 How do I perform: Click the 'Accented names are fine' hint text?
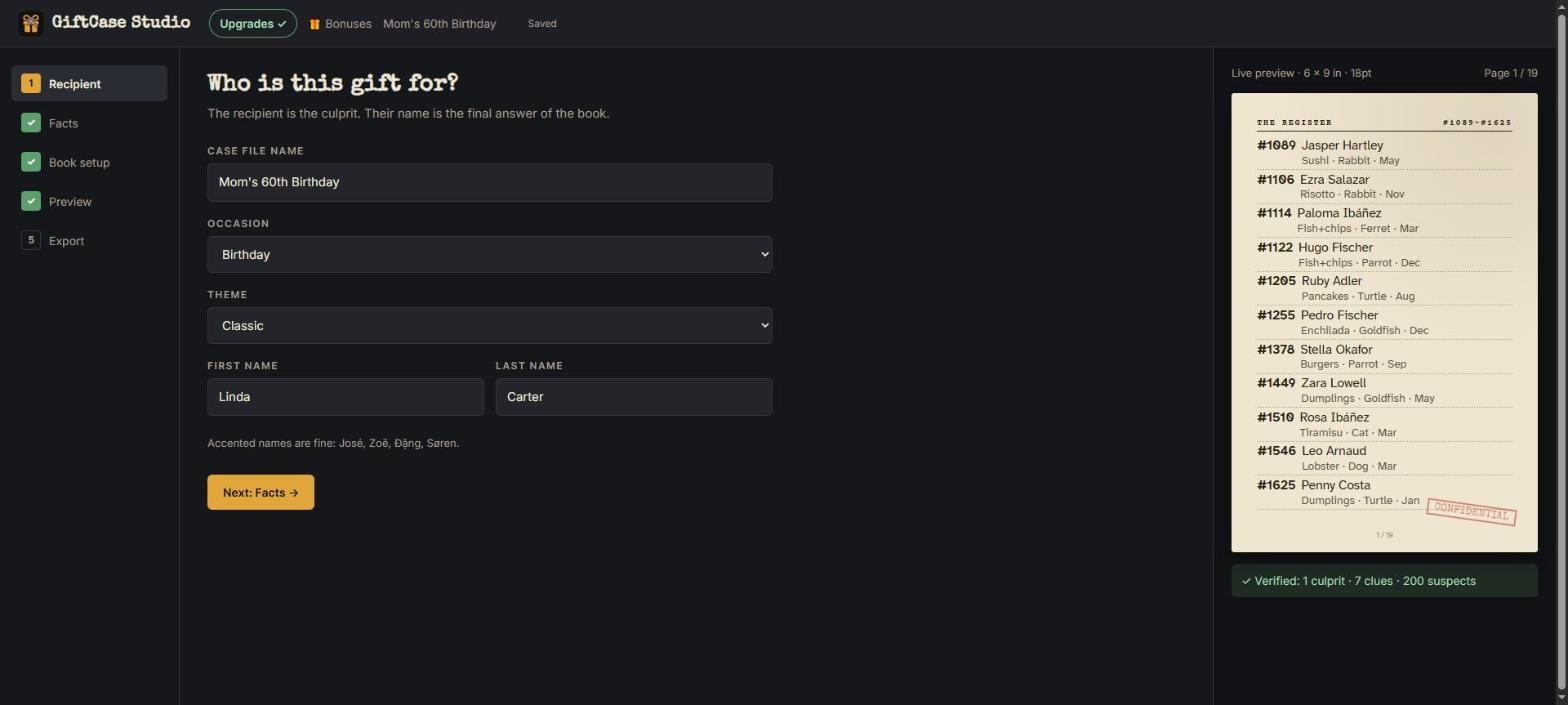pyautogui.click(x=333, y=443)
